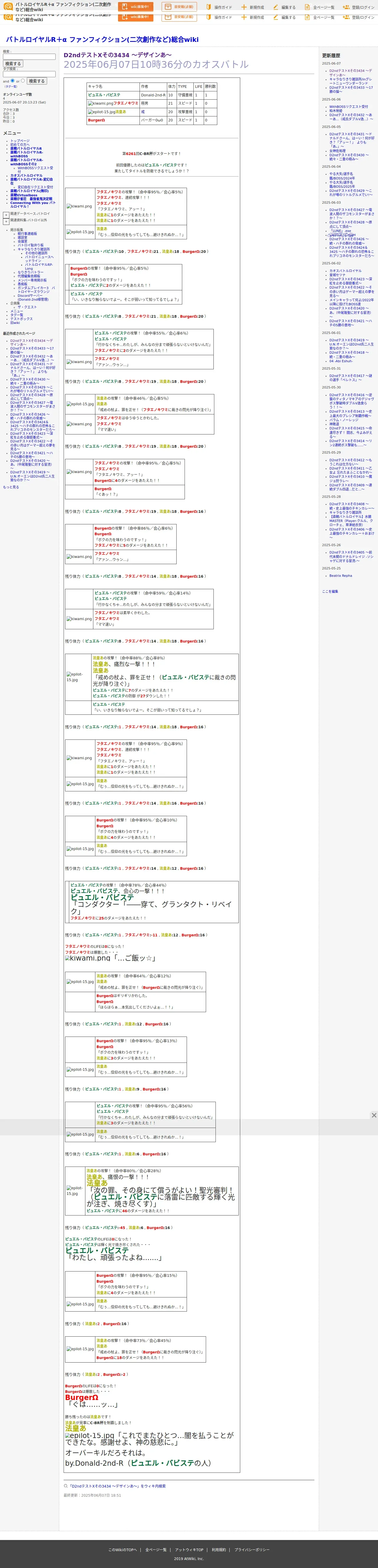Click the 検索する button beside and/or radios
The image size is (378, 1568).
pyautogui.click(x=37, y=81)
